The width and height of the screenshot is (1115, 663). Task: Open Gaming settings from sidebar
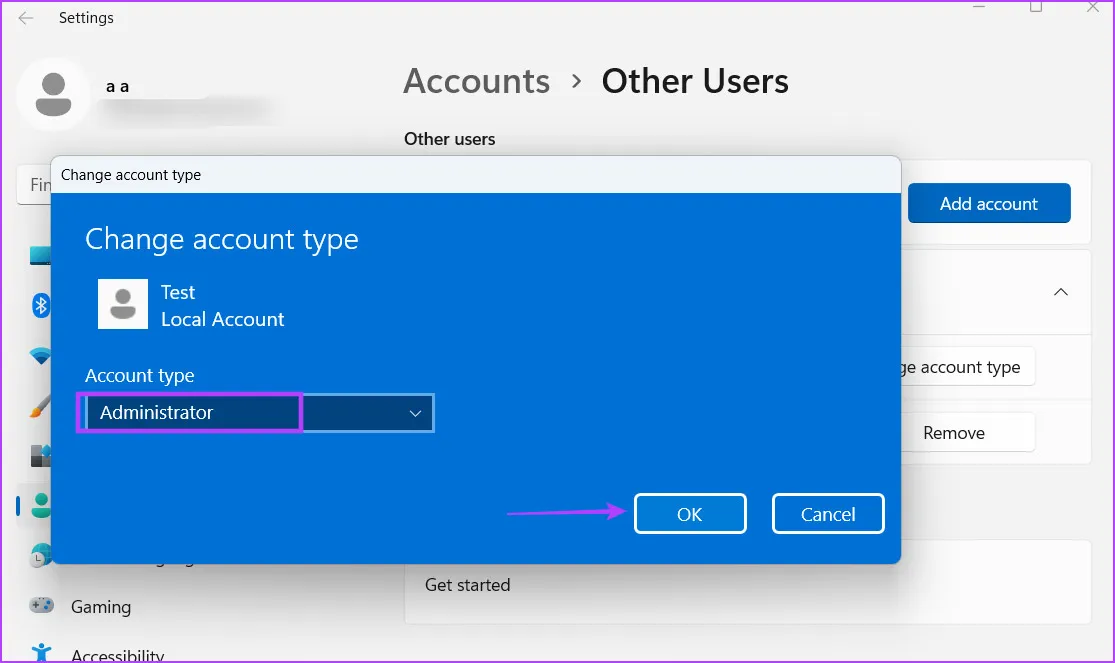coord(101,606)
